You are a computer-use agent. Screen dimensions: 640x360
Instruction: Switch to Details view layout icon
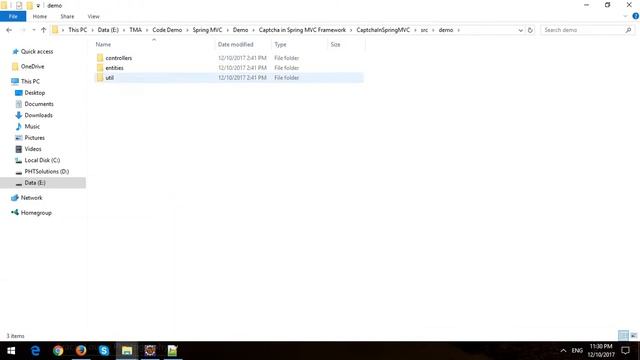coord(623,335)
